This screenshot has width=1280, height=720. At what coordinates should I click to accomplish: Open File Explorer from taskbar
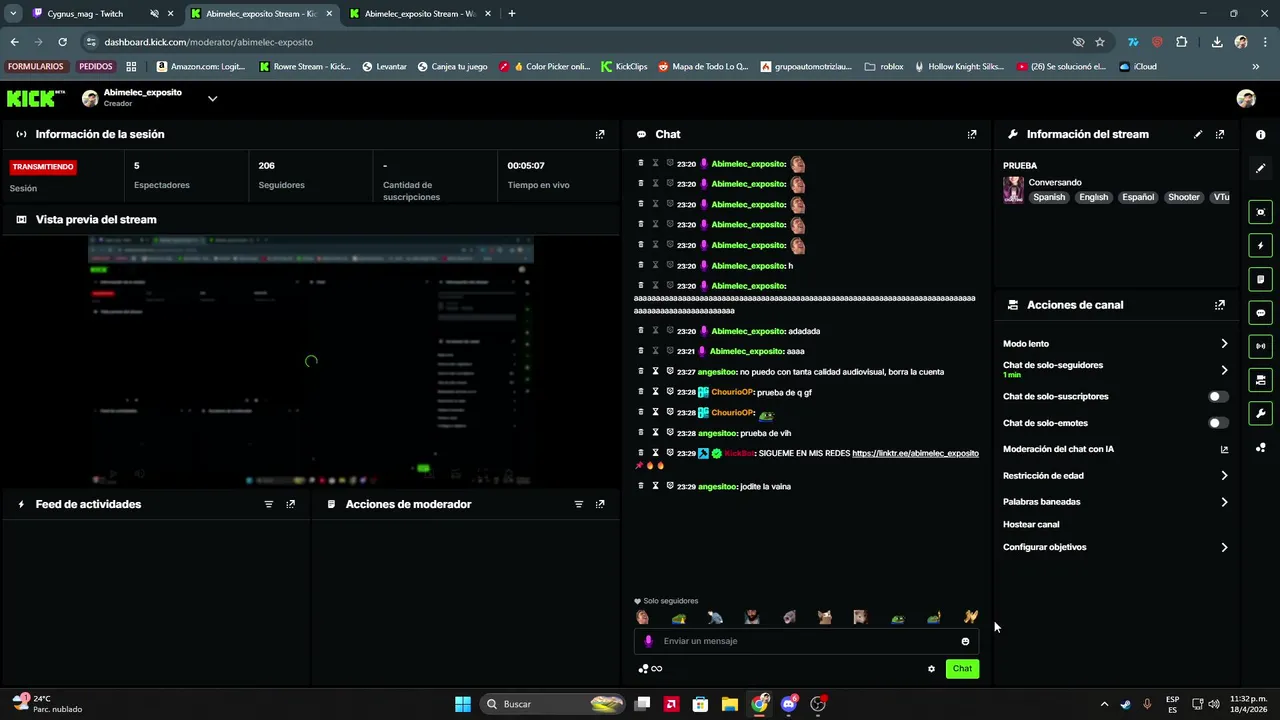pos(730,704)
